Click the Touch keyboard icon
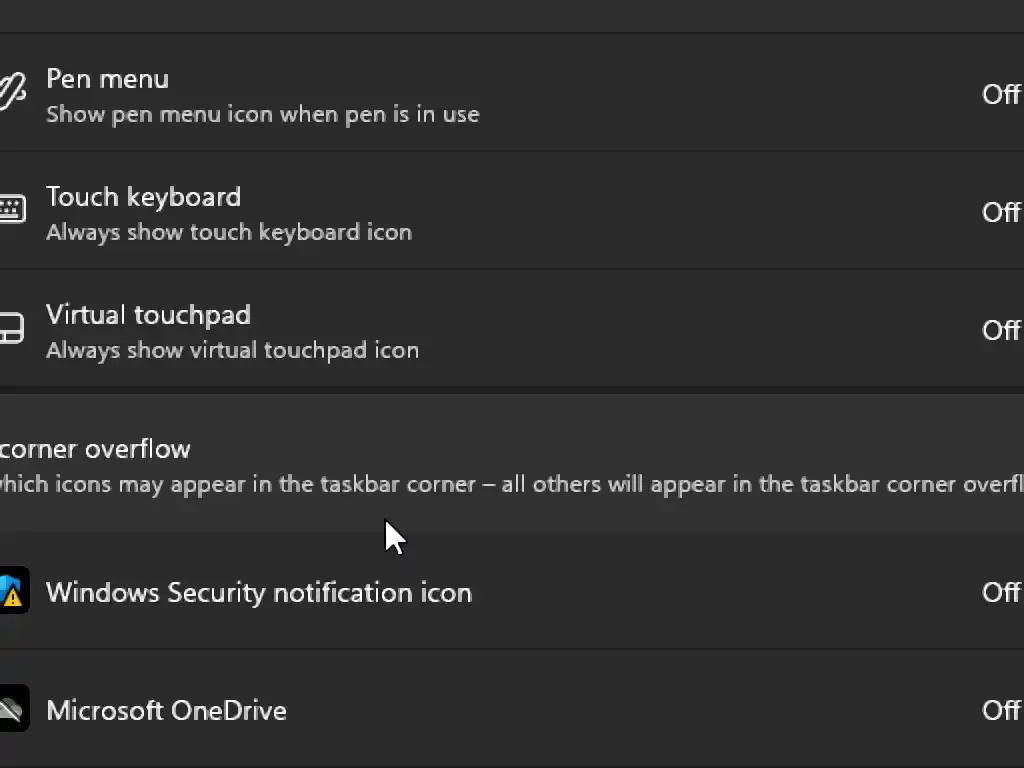Viewport: 1024px width, 768px height. pyautogui.click(x=11, y=210)
